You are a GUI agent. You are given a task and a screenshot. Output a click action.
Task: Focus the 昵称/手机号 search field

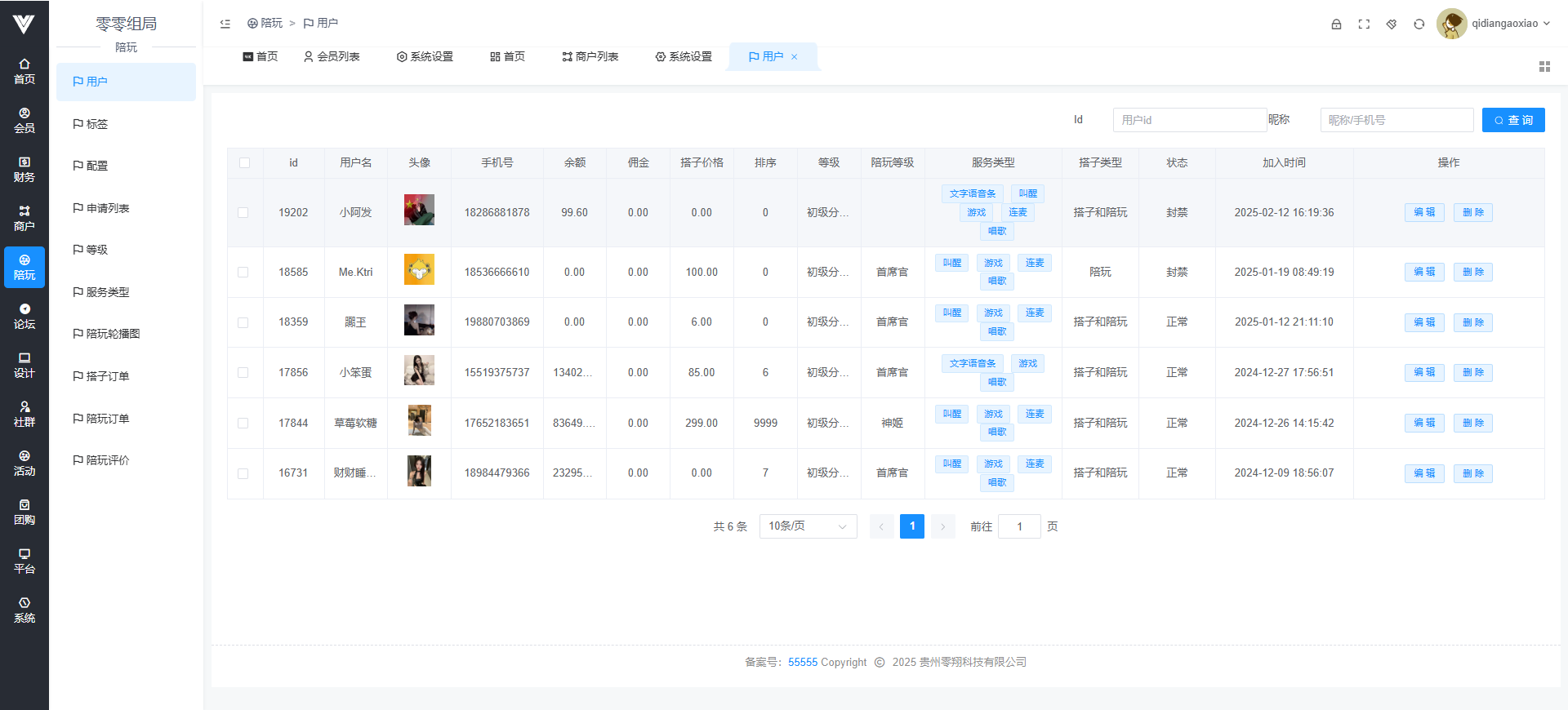(1396, 120)
